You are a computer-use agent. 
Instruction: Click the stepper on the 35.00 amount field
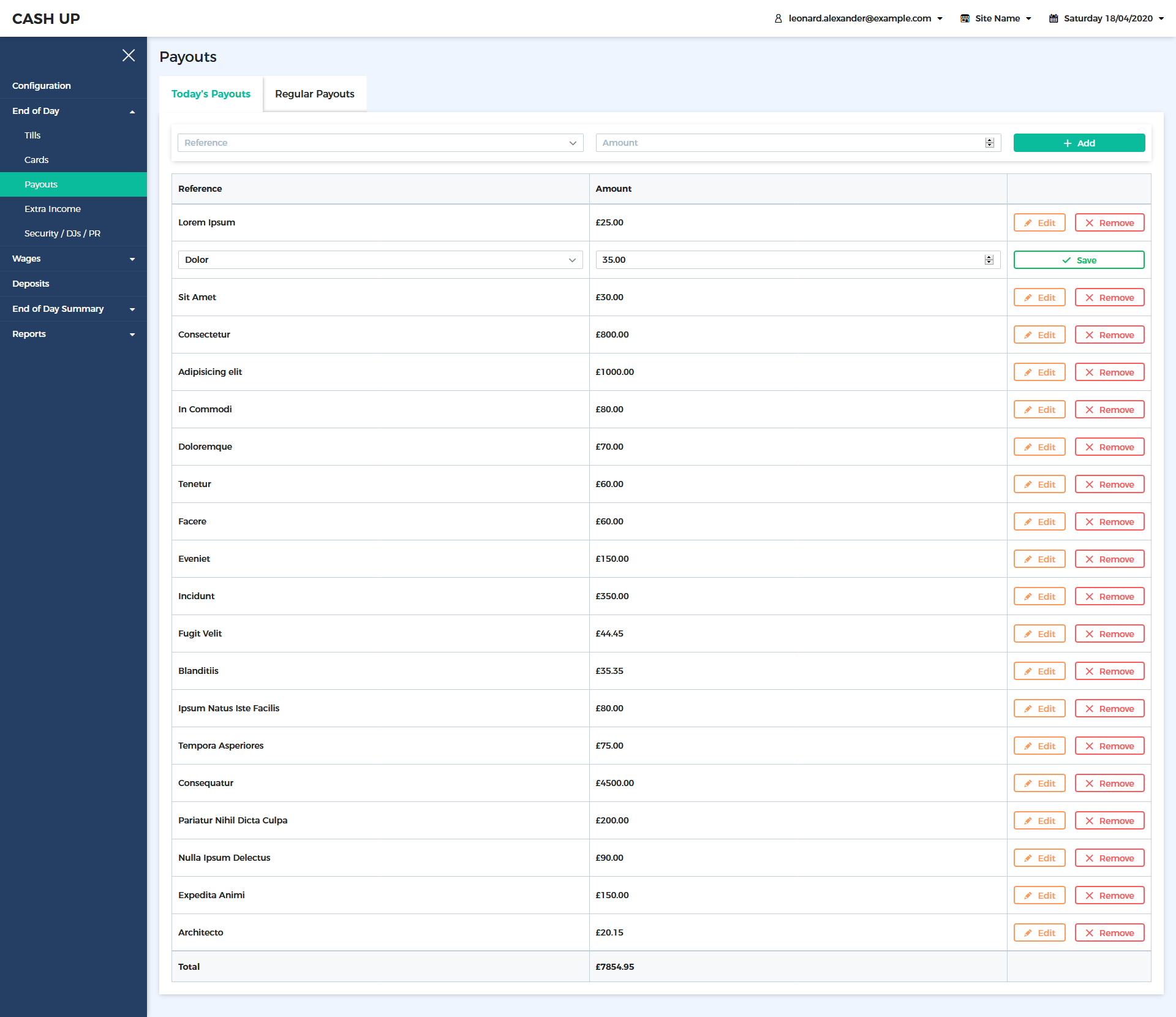pyautogui.click(x=989, y=260)
